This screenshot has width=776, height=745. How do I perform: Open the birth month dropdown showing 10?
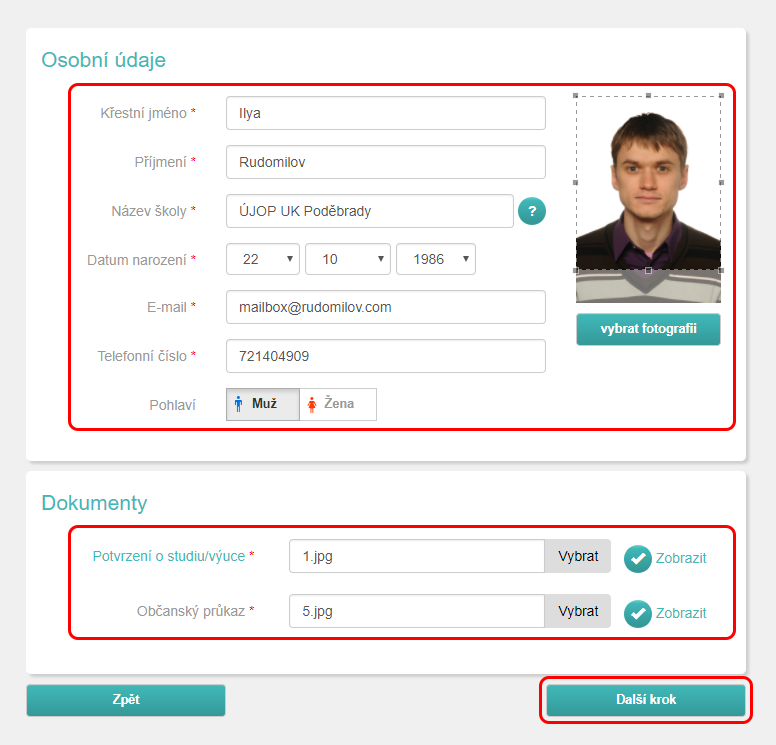[x=348, y=259]
